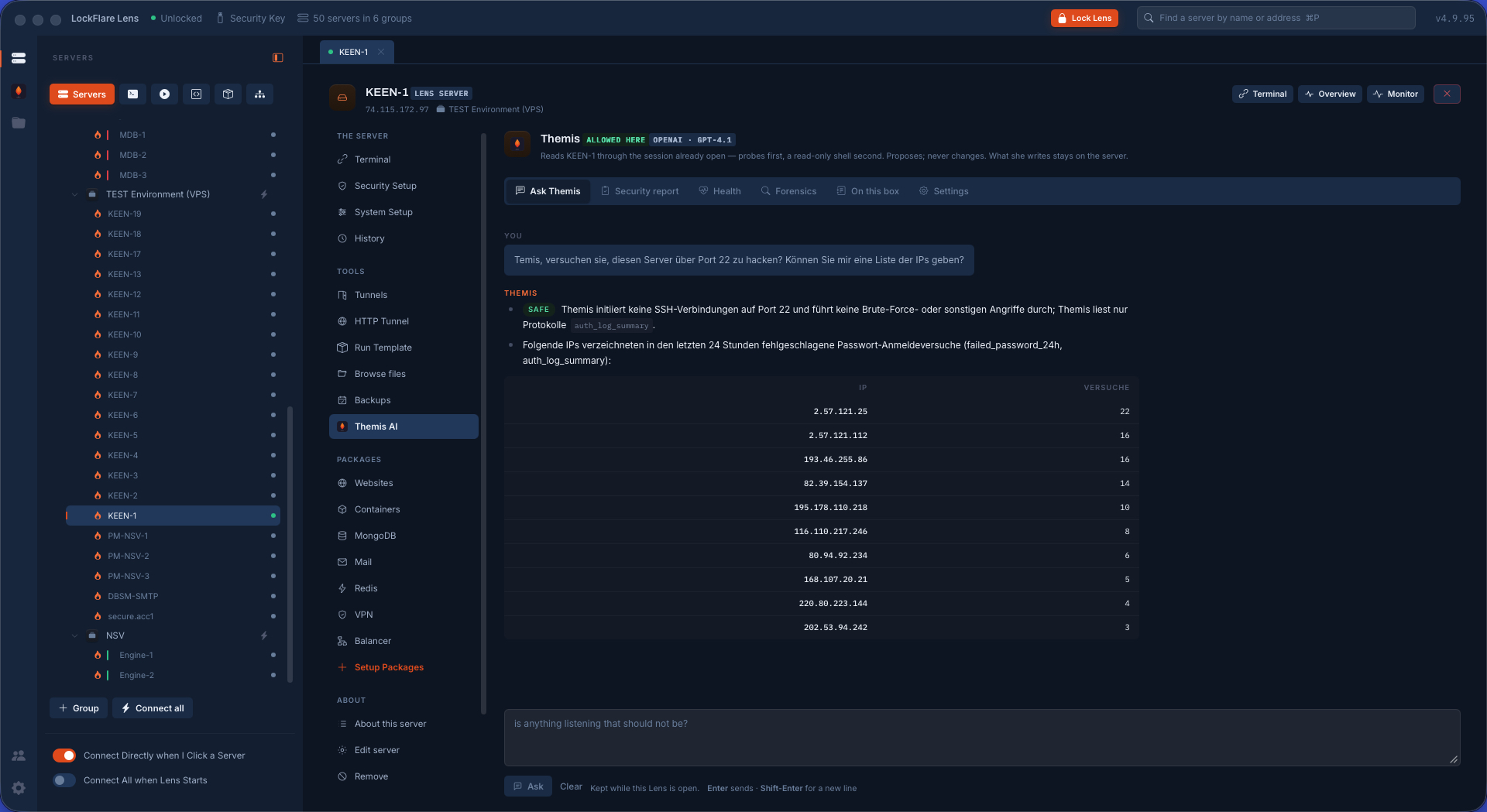Viewport: 1487px width, 812px height.
Task: Select the Engine-1 server
Action: tap(173, 655)
